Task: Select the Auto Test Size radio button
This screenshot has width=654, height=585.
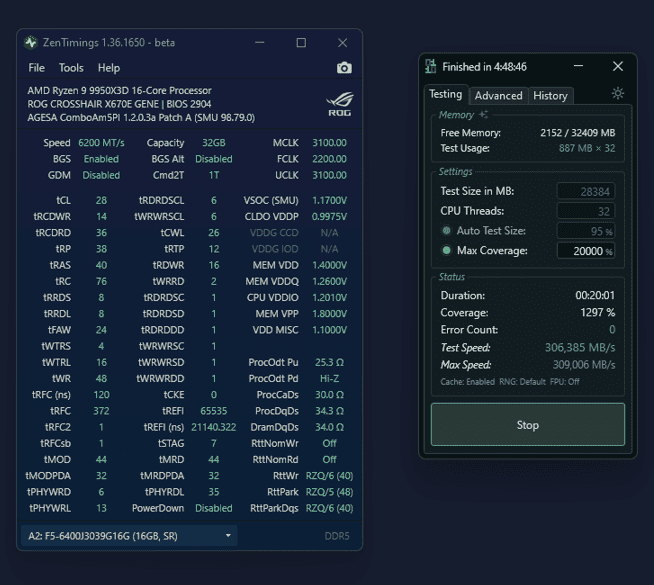Action: [x=446, y=230]
